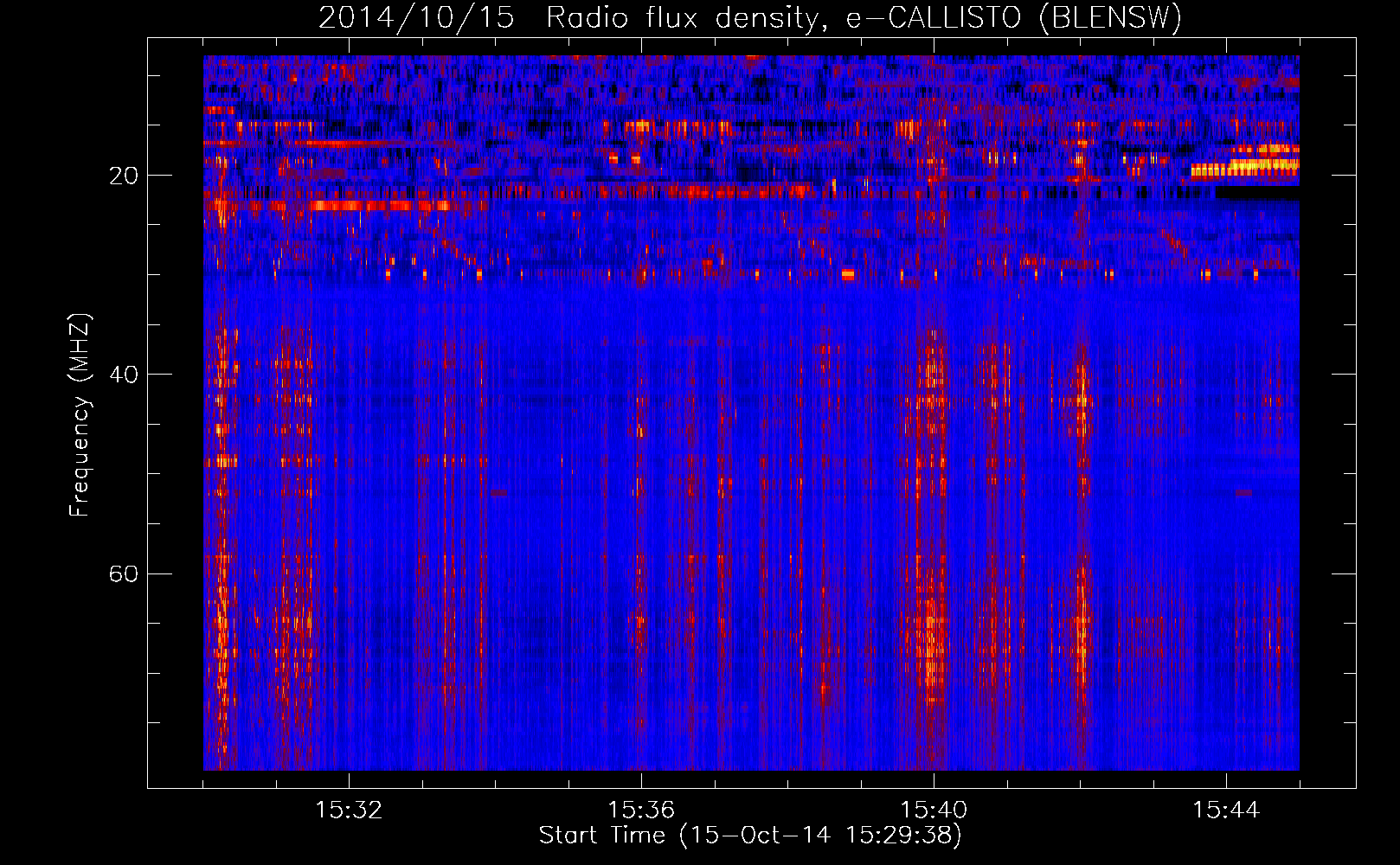Click the 20 frequency tick label
The height and width of the screenshot is (865, 1400).
[x=124, y=176]
